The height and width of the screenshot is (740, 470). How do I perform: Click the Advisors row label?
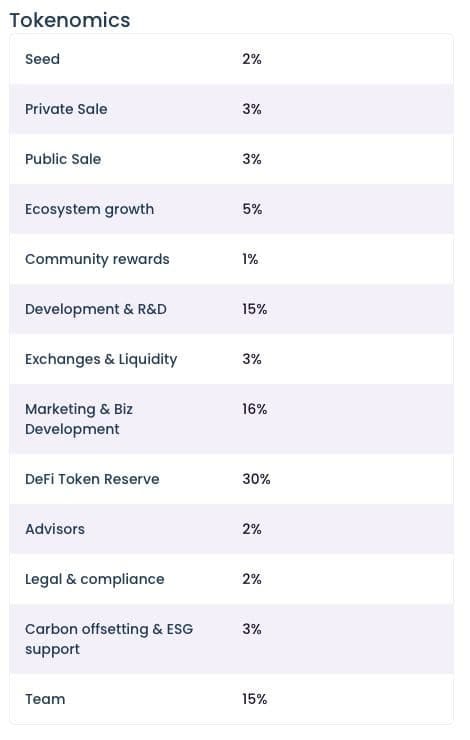[55, 529]
